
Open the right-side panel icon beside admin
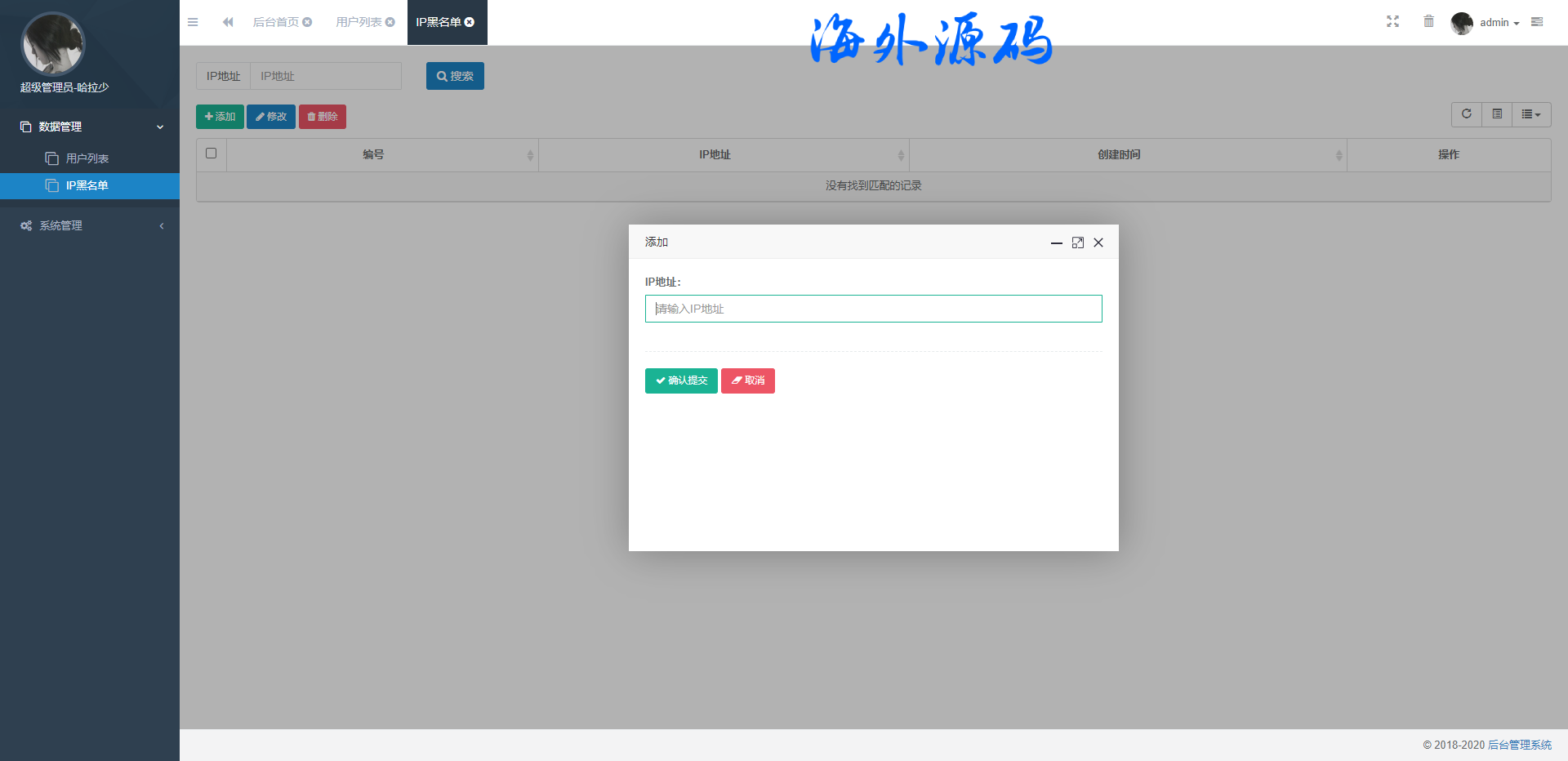point(1537,22)
